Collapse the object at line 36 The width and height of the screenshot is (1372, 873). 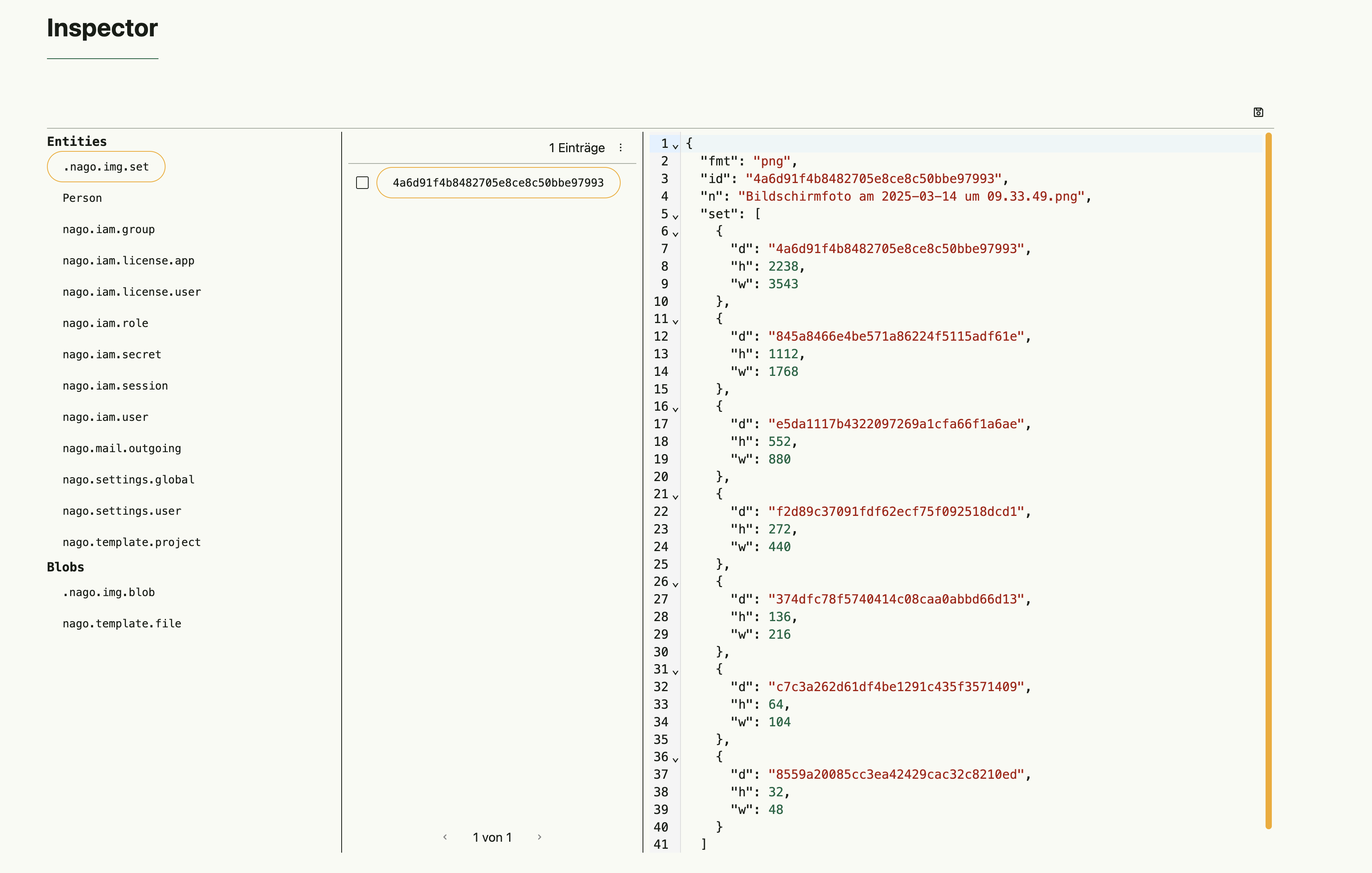[675, 760]
